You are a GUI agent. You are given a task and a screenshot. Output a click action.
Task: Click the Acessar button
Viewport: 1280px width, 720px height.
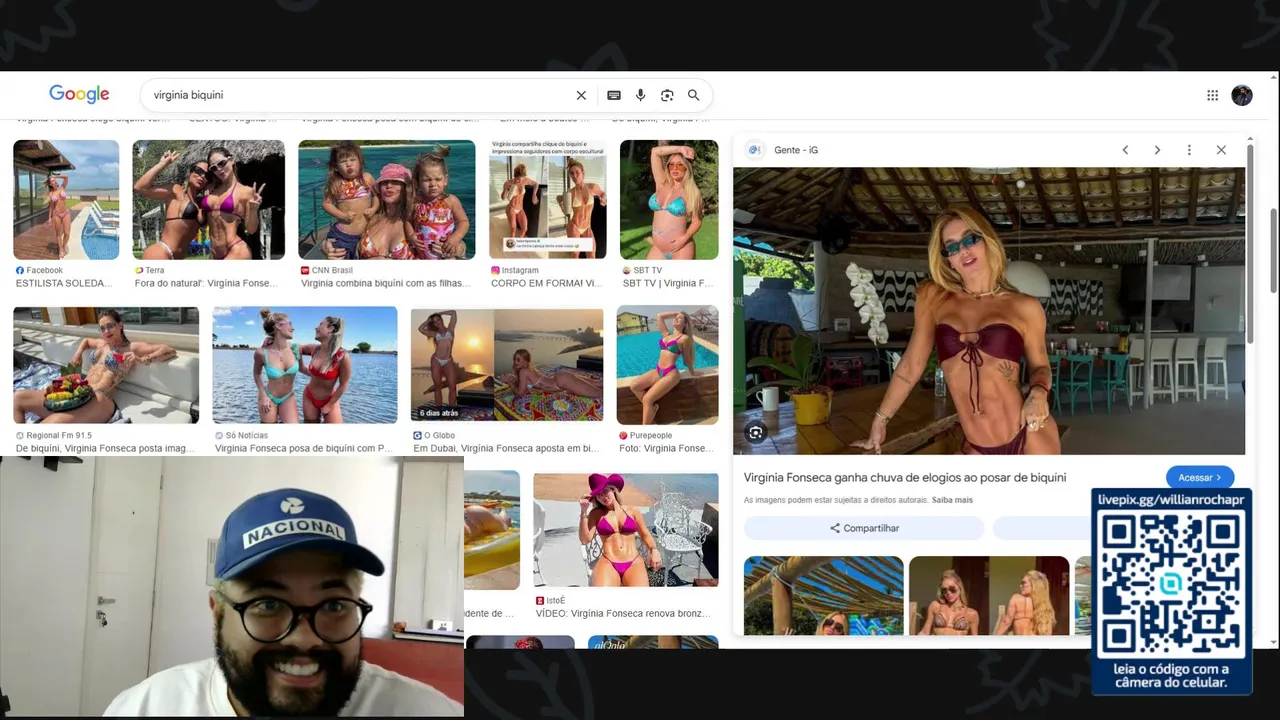(x=1199, y=478)
